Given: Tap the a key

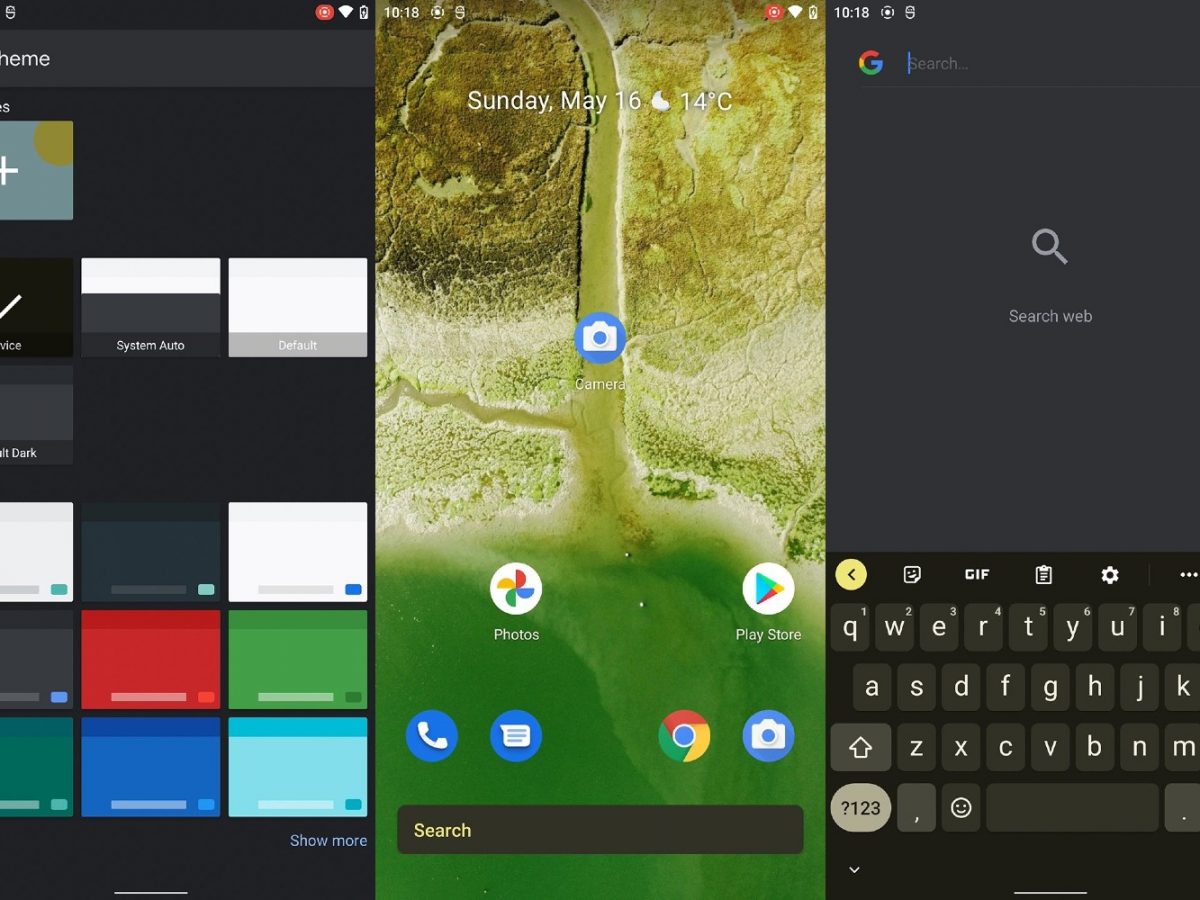Looking at the screenshot, I should [872, 687].
